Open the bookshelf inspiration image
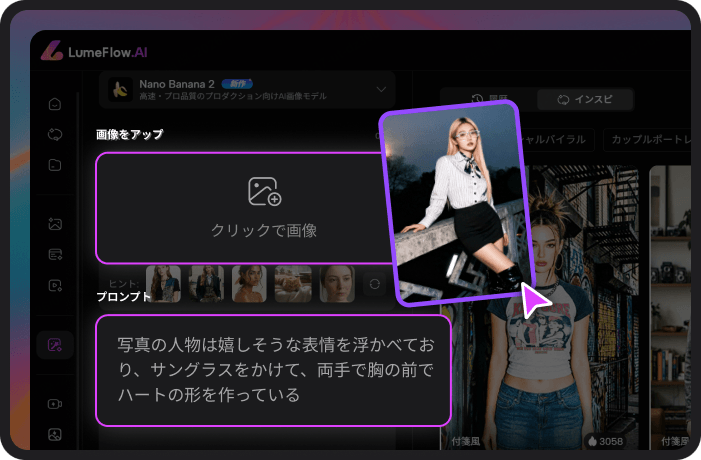 click(671, 308)
